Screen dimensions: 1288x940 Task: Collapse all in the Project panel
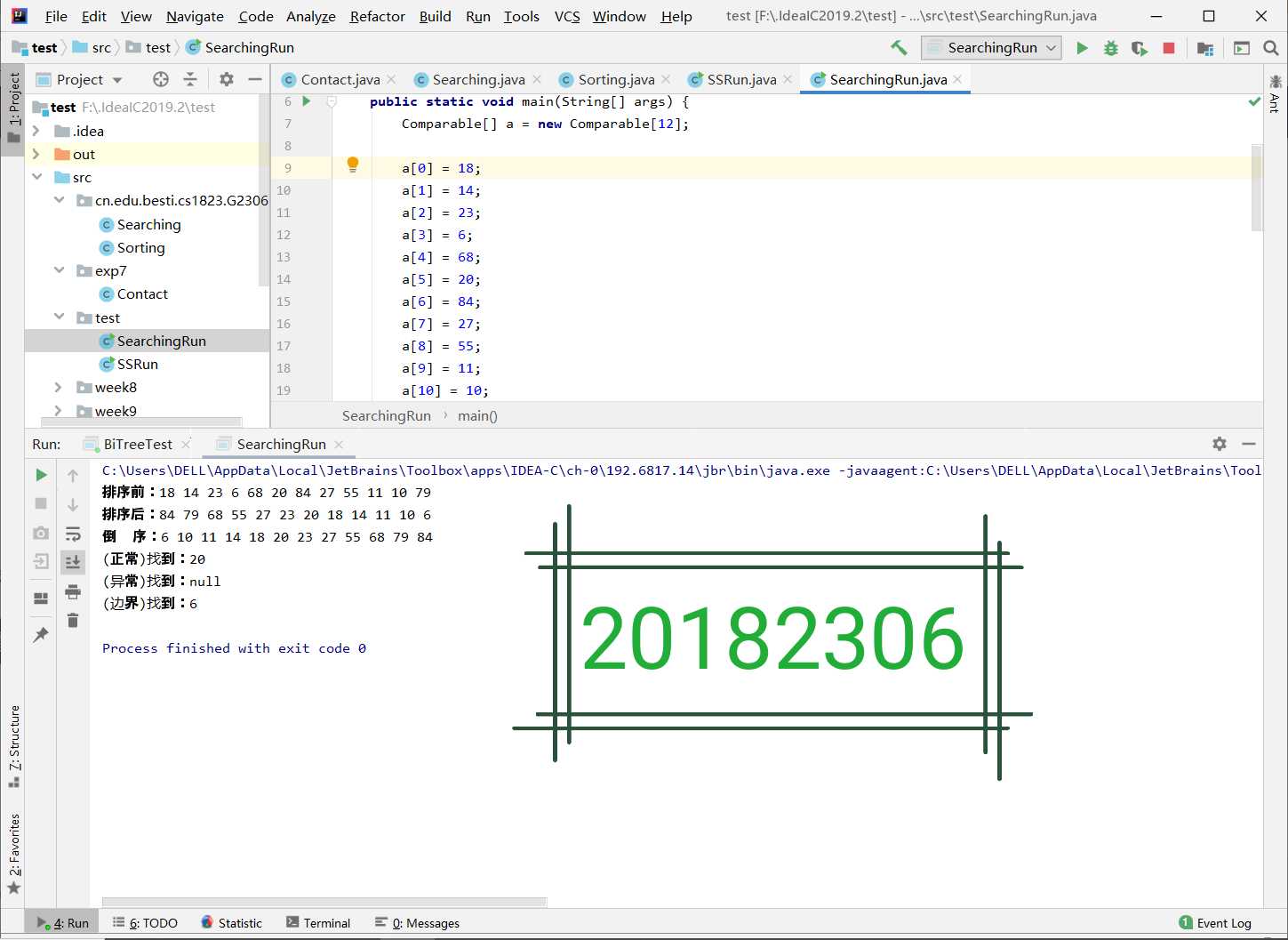[190, 79]
